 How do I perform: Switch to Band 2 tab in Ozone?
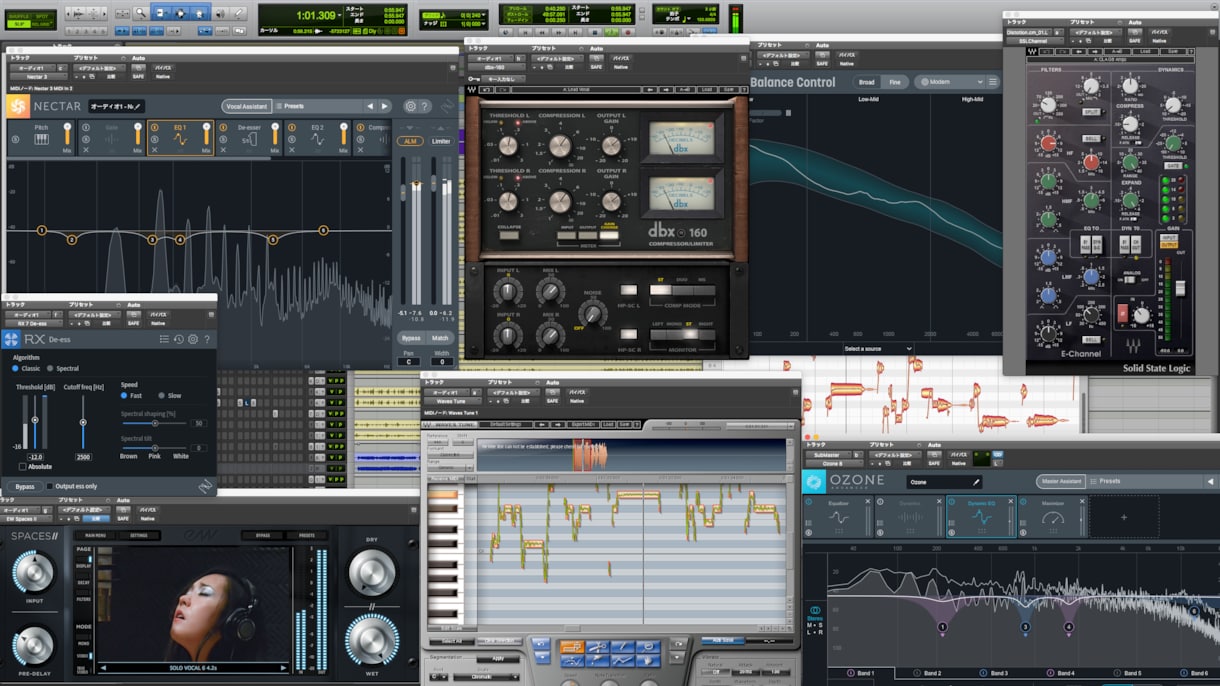click(x=927, y=673)
